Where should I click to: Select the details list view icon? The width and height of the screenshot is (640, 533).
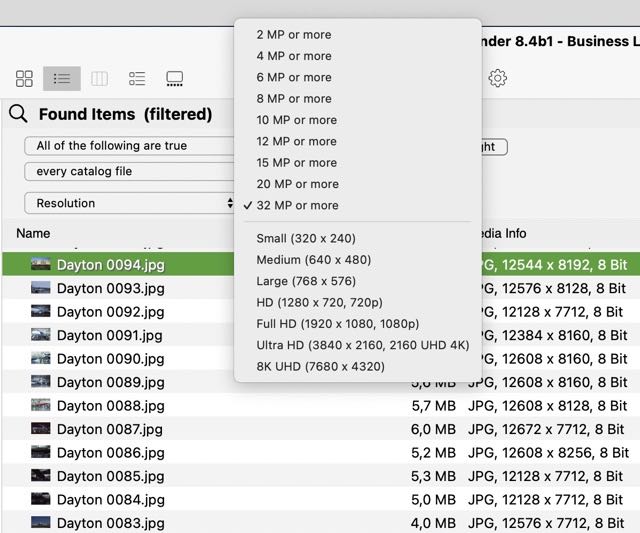click(x=137, y=78)
